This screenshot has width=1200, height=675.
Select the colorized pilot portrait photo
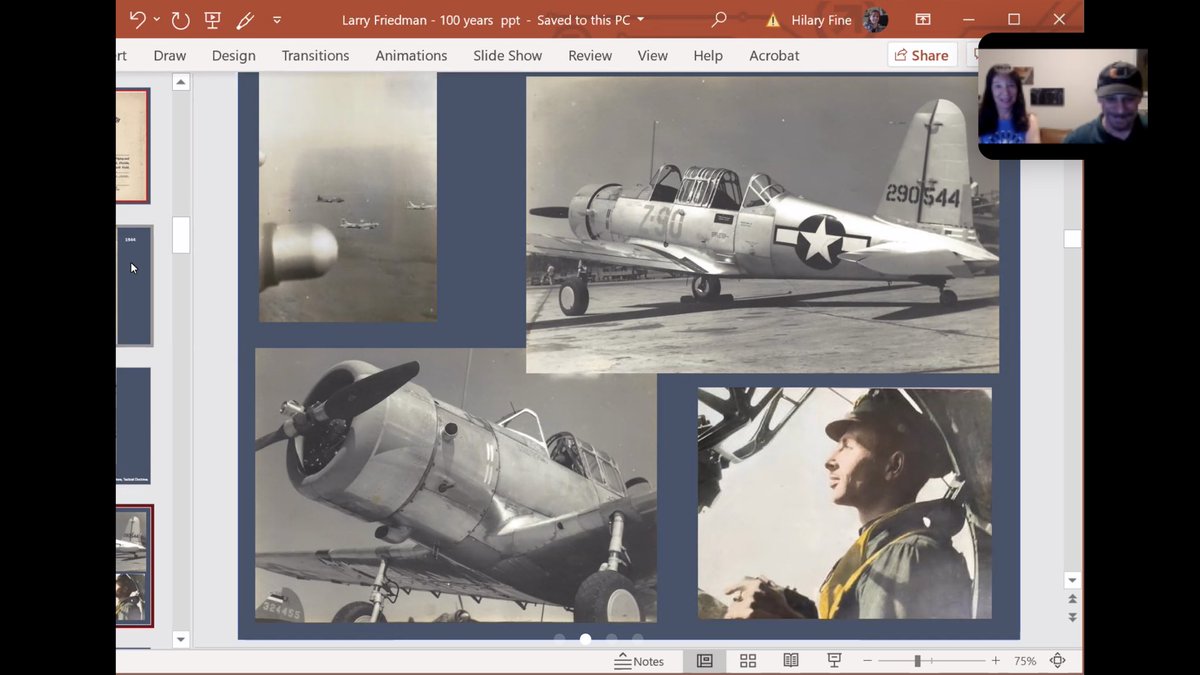point(845,503)
